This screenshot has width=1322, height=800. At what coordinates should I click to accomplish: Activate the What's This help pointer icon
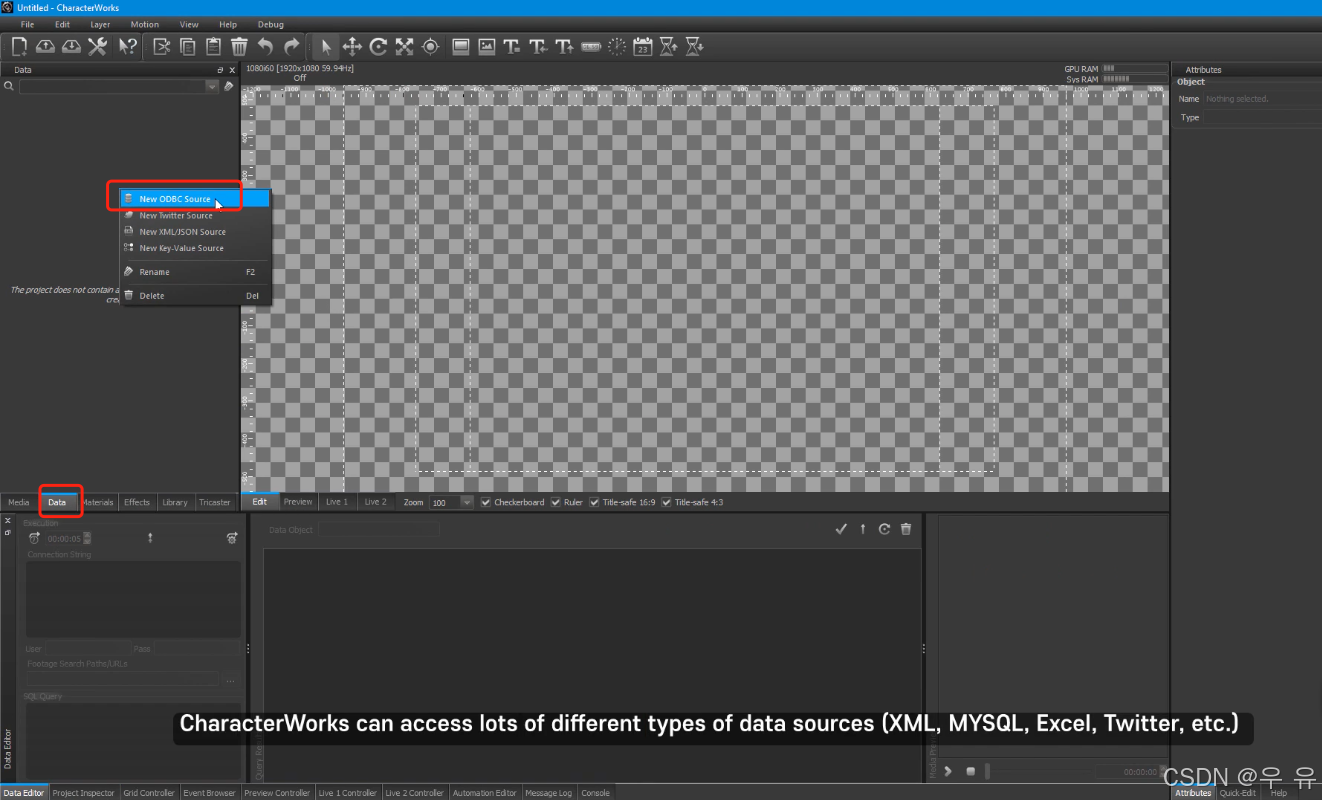(128, 46)
